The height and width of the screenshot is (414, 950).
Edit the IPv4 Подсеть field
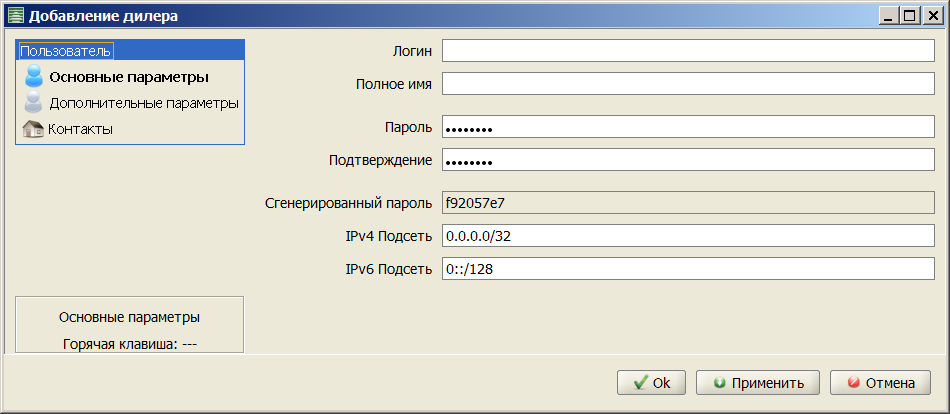pos(688,236)
